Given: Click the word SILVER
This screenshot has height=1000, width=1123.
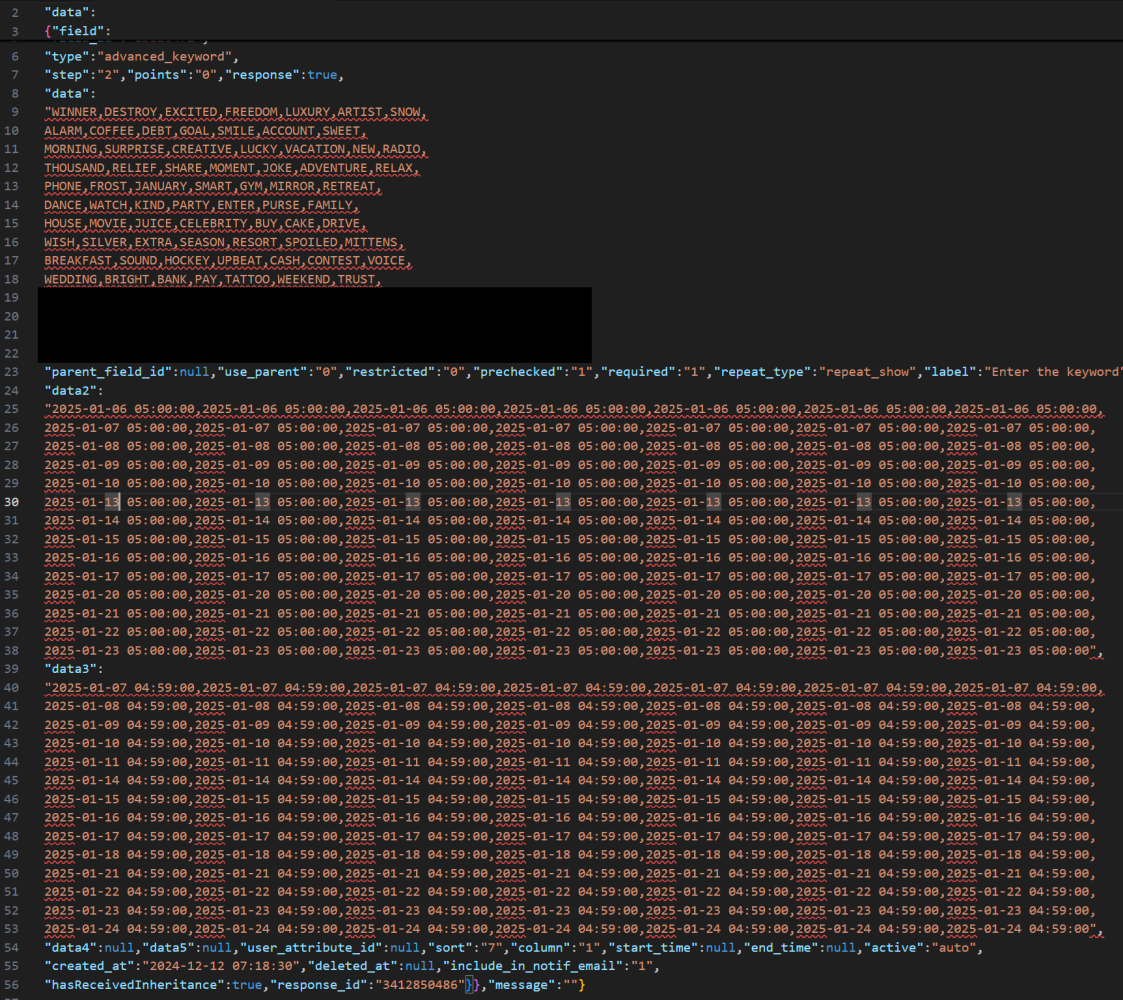Looking at the screenshot, I should 105,242.
